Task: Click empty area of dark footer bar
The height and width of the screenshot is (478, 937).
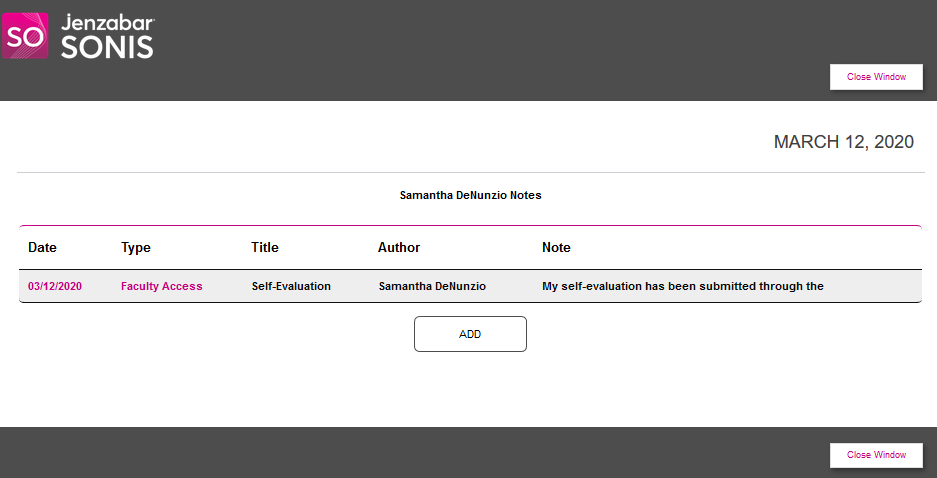Action: (x=400, y=453)
